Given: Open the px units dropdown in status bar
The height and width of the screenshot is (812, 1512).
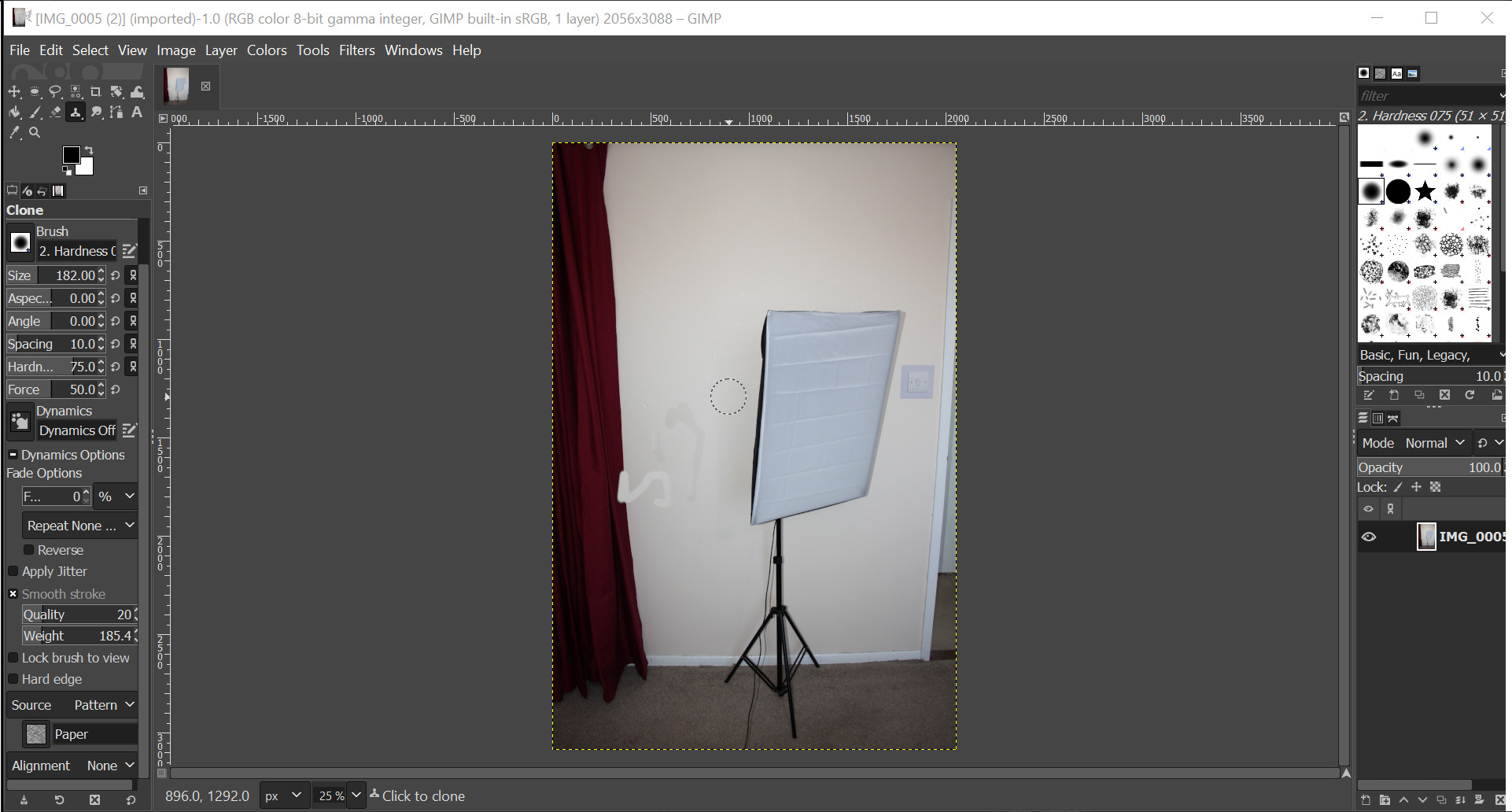Looking at the screenshot, I should point(283,795).
